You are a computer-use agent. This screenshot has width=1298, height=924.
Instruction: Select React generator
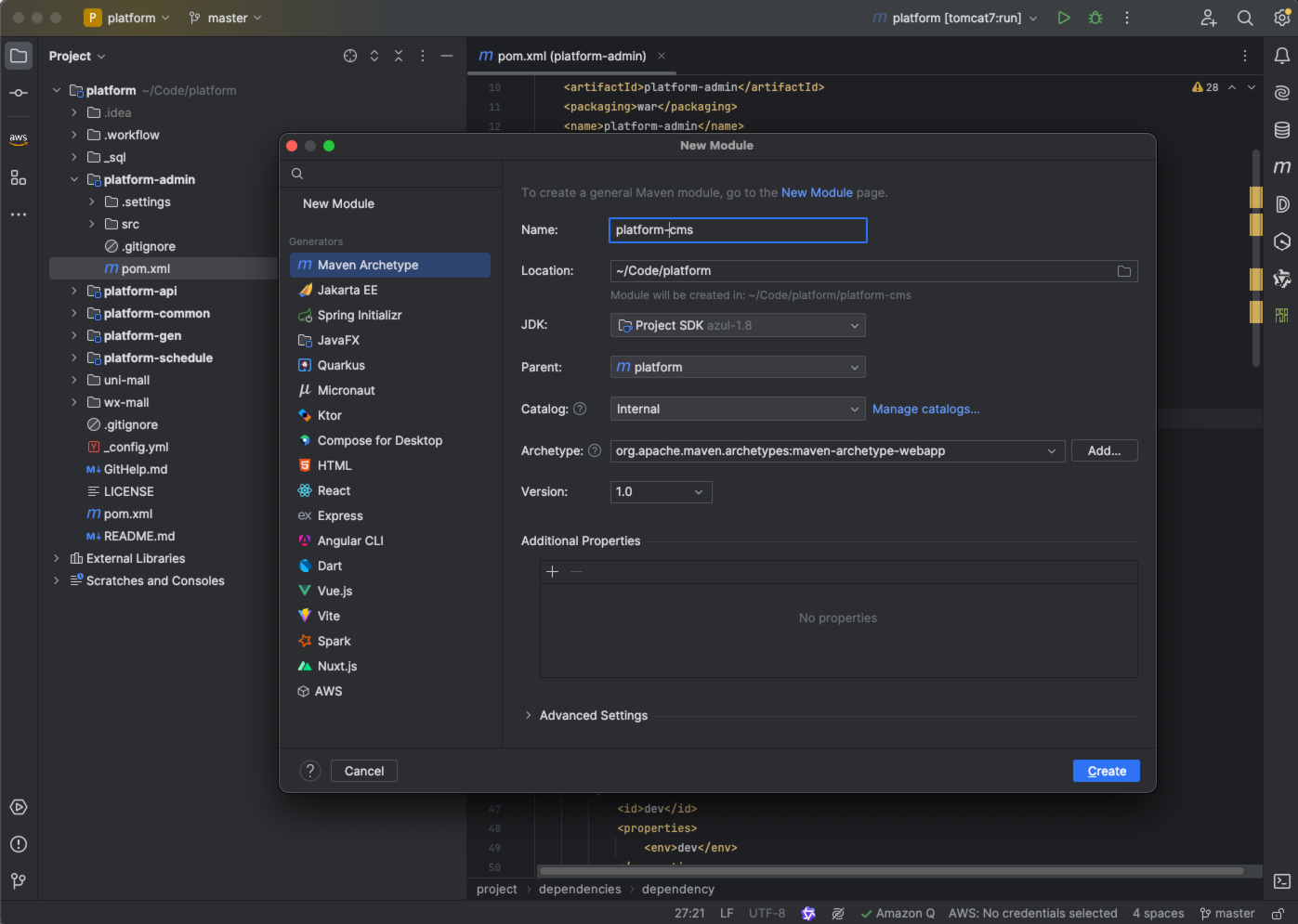(x=390, y=490)
